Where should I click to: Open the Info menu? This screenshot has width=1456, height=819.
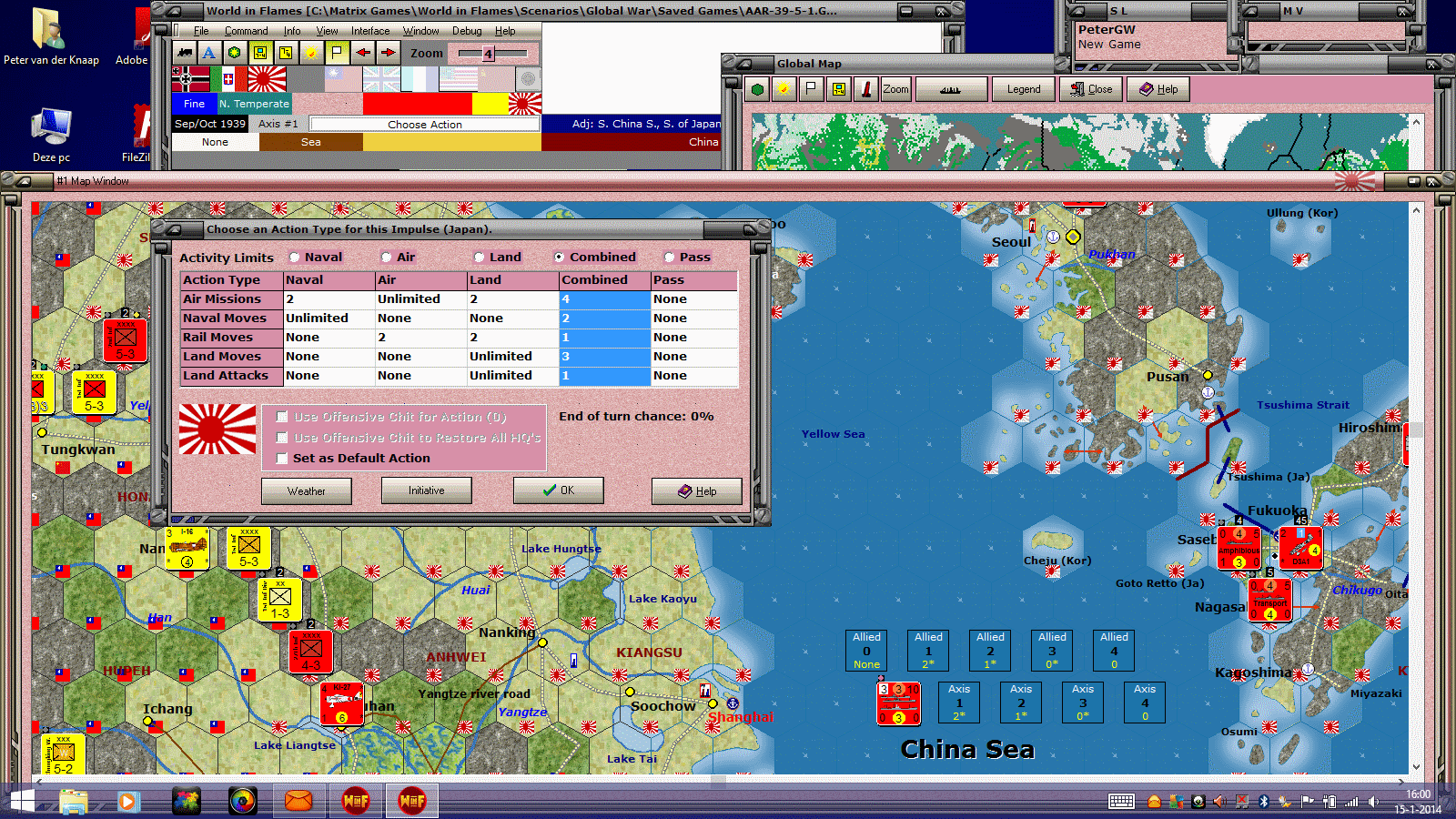tap(292, 31)
